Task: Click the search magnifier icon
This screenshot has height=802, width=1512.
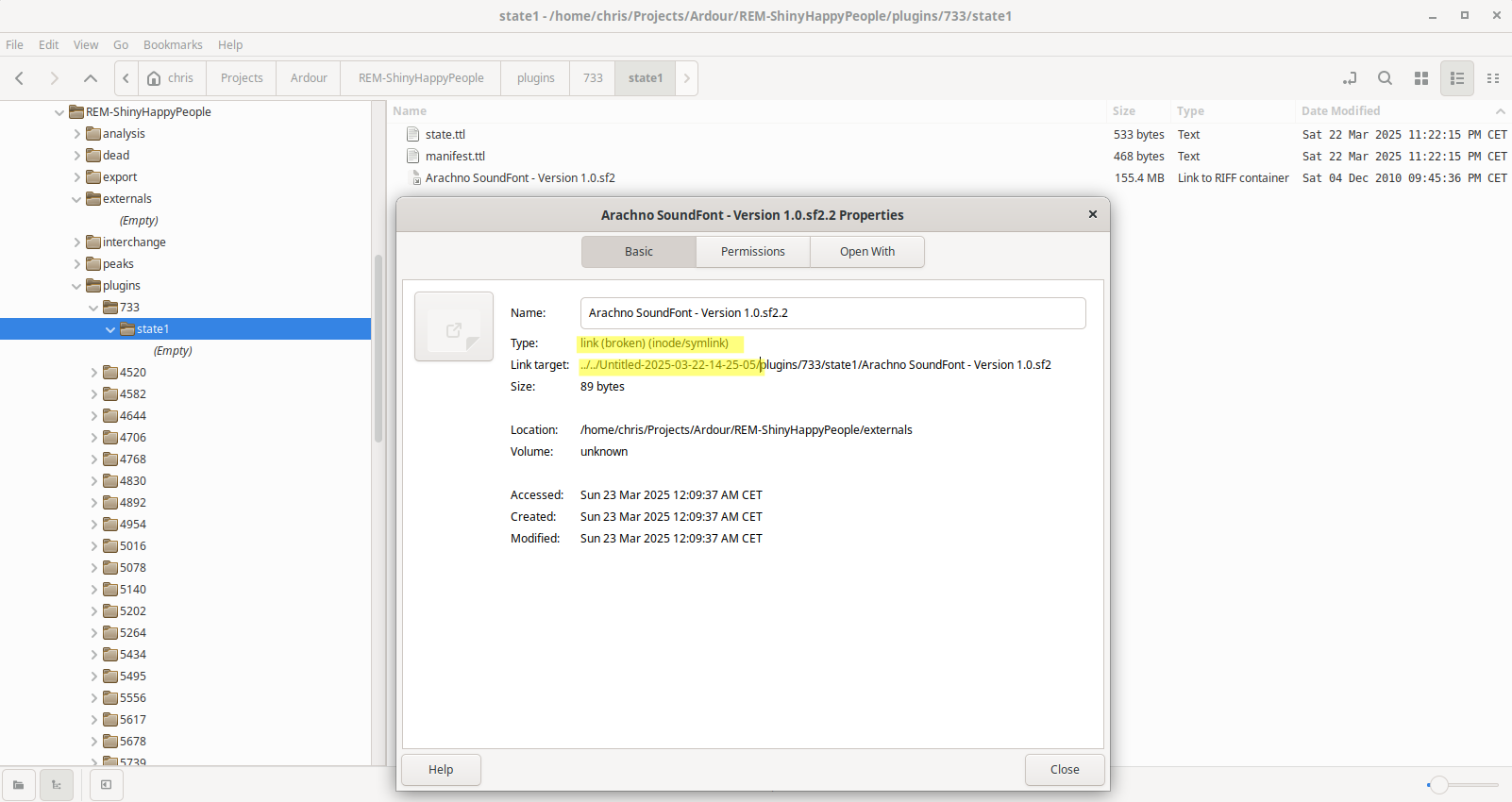Action: (x=1385, y=78)
